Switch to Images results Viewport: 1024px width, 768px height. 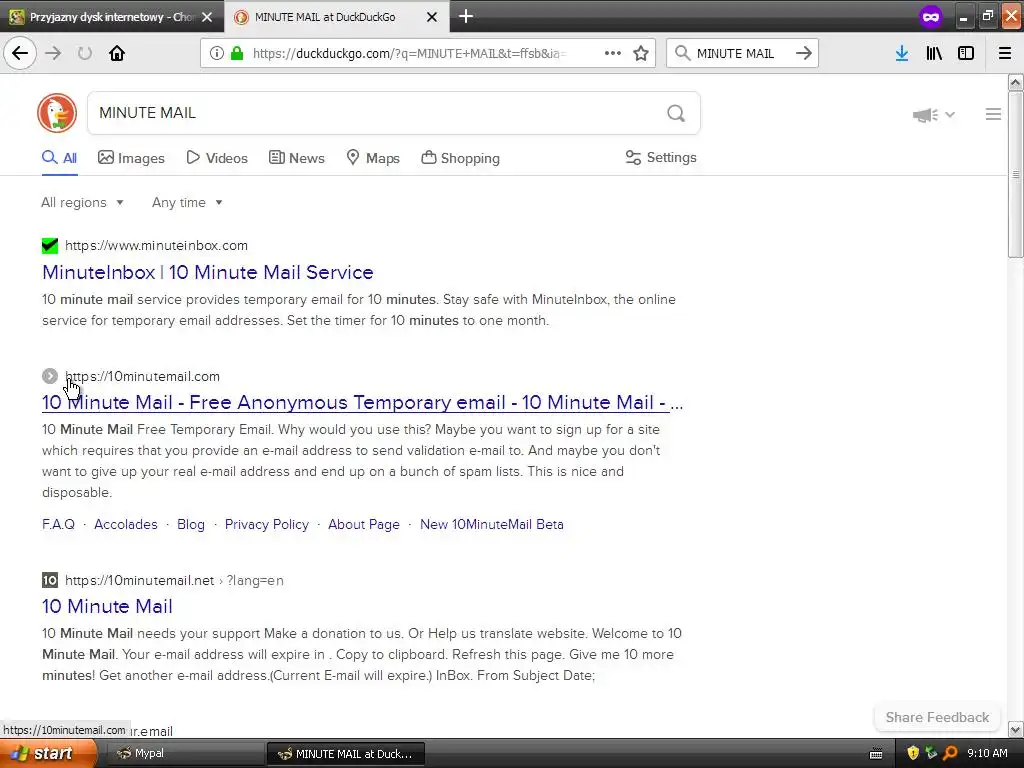(x=131, y=158)
